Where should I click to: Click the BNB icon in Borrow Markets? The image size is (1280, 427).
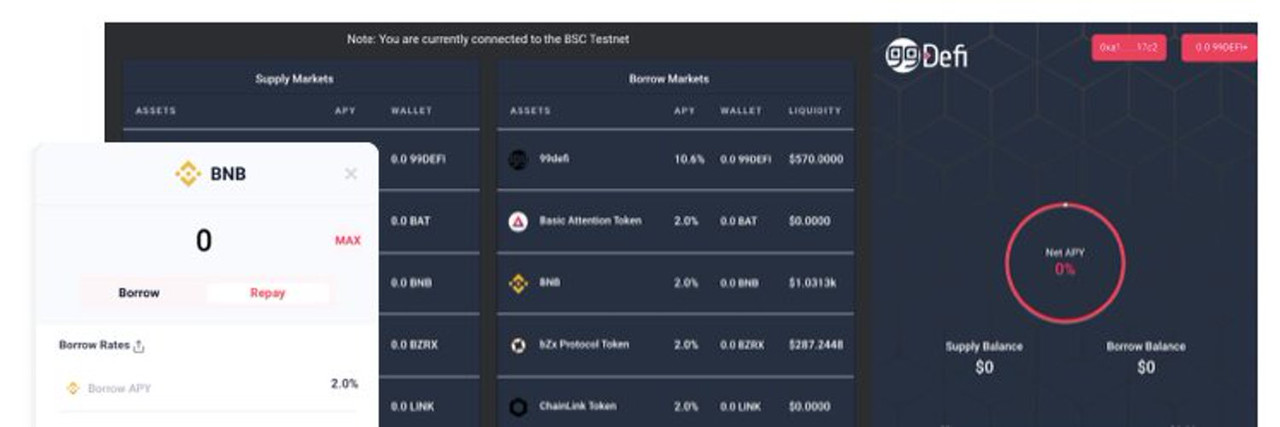518,283
